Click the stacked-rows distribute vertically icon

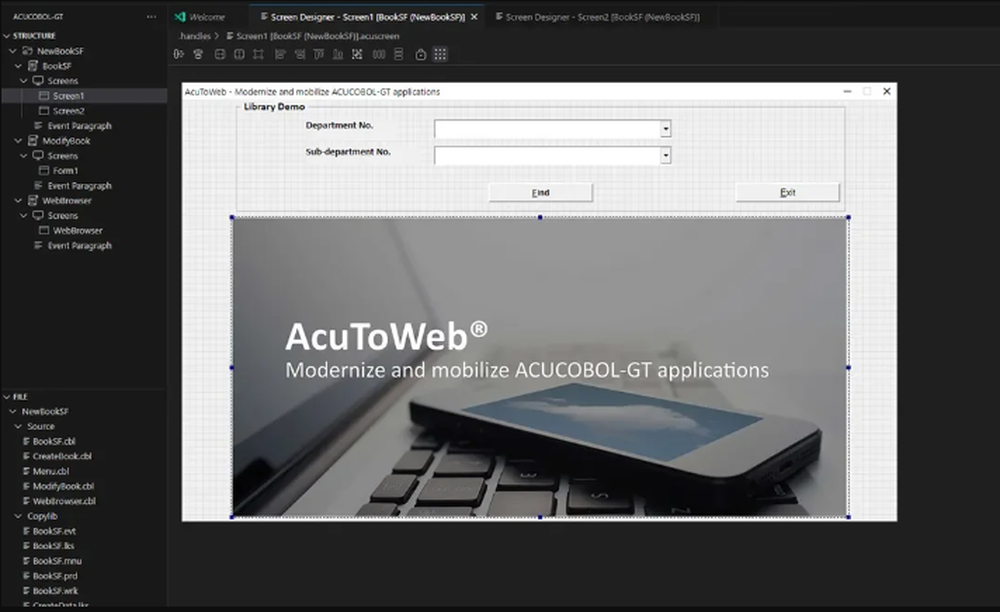coord(399,54)
